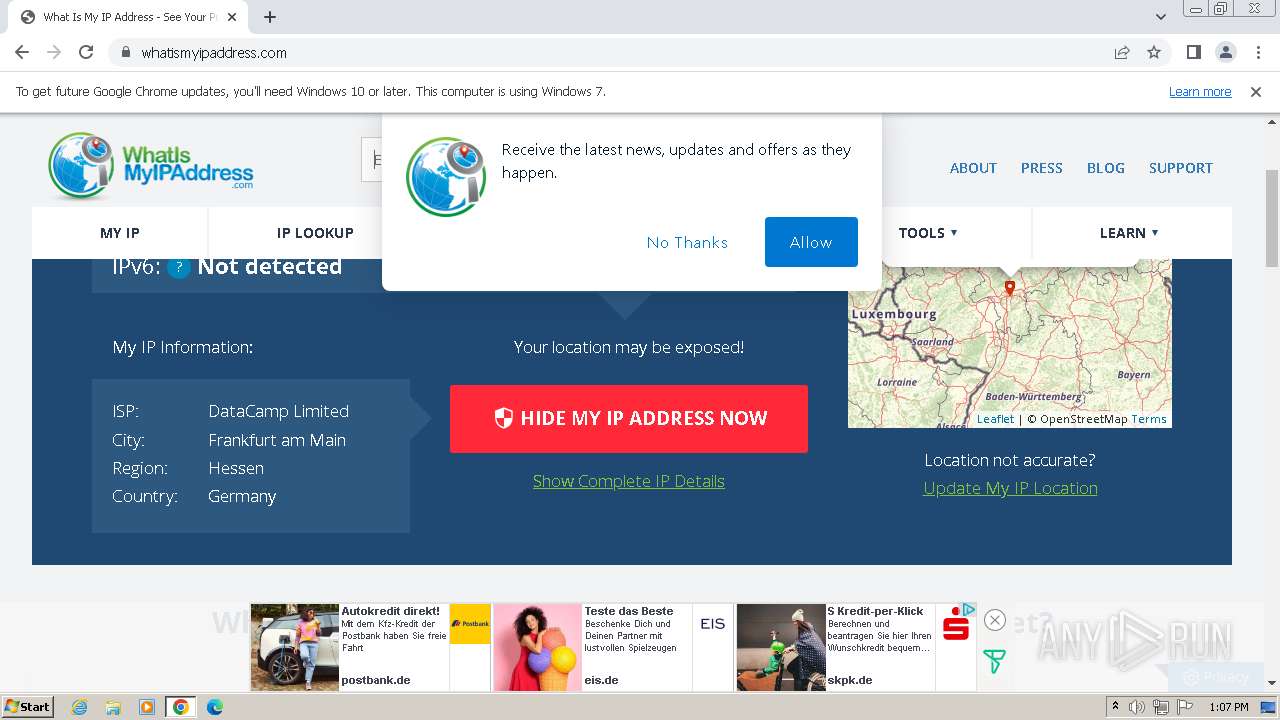Open the tab search chevron

1160,17
